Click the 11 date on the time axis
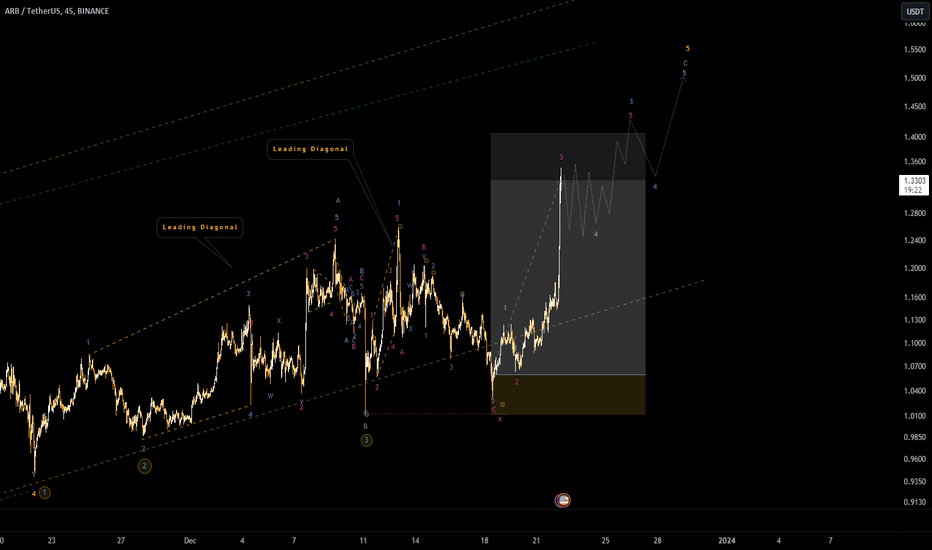 [x=363, y=540]
